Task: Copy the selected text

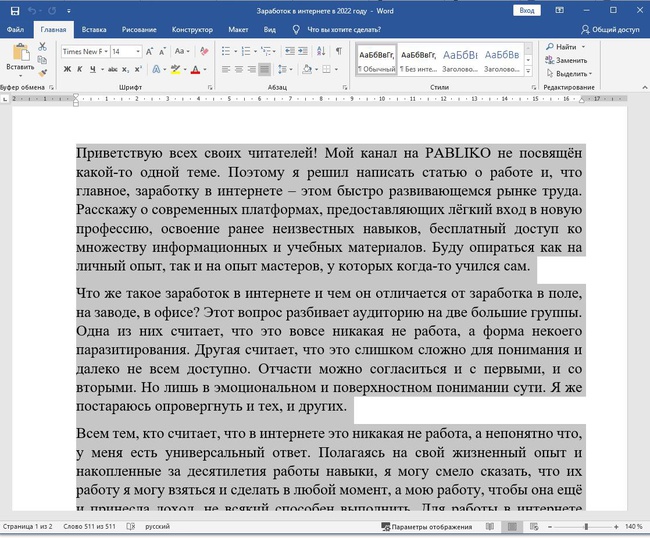Action: 42,60
